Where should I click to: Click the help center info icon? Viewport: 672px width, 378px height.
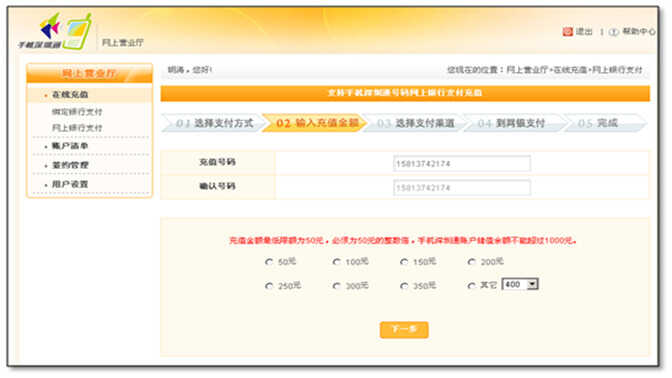tap(614, 32)
